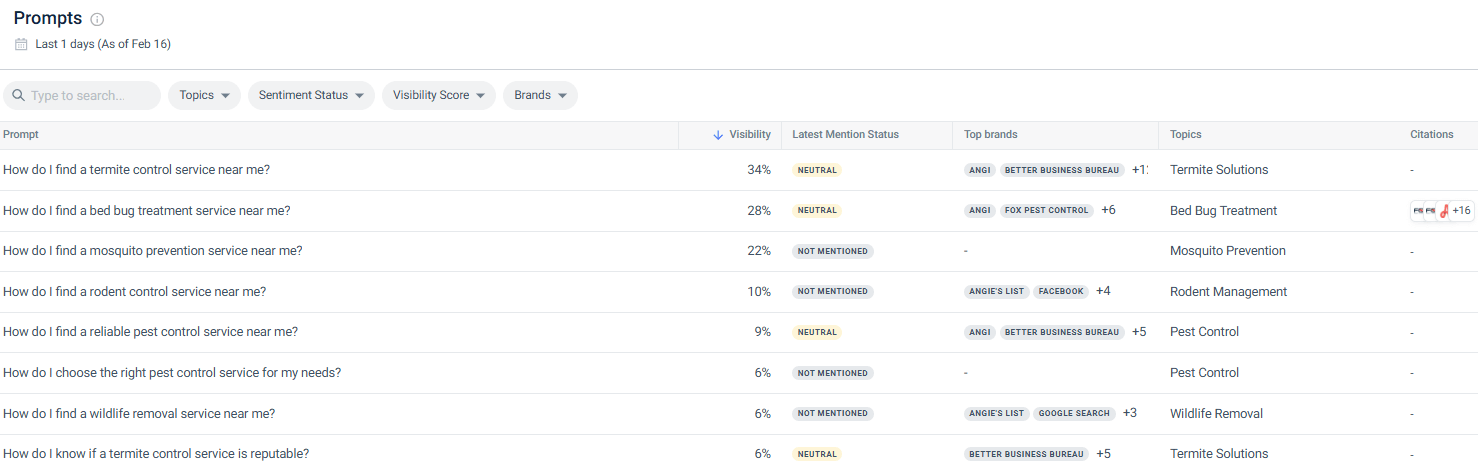Click the Bed Bug Treatment topic

click(x=1223, y=211)
